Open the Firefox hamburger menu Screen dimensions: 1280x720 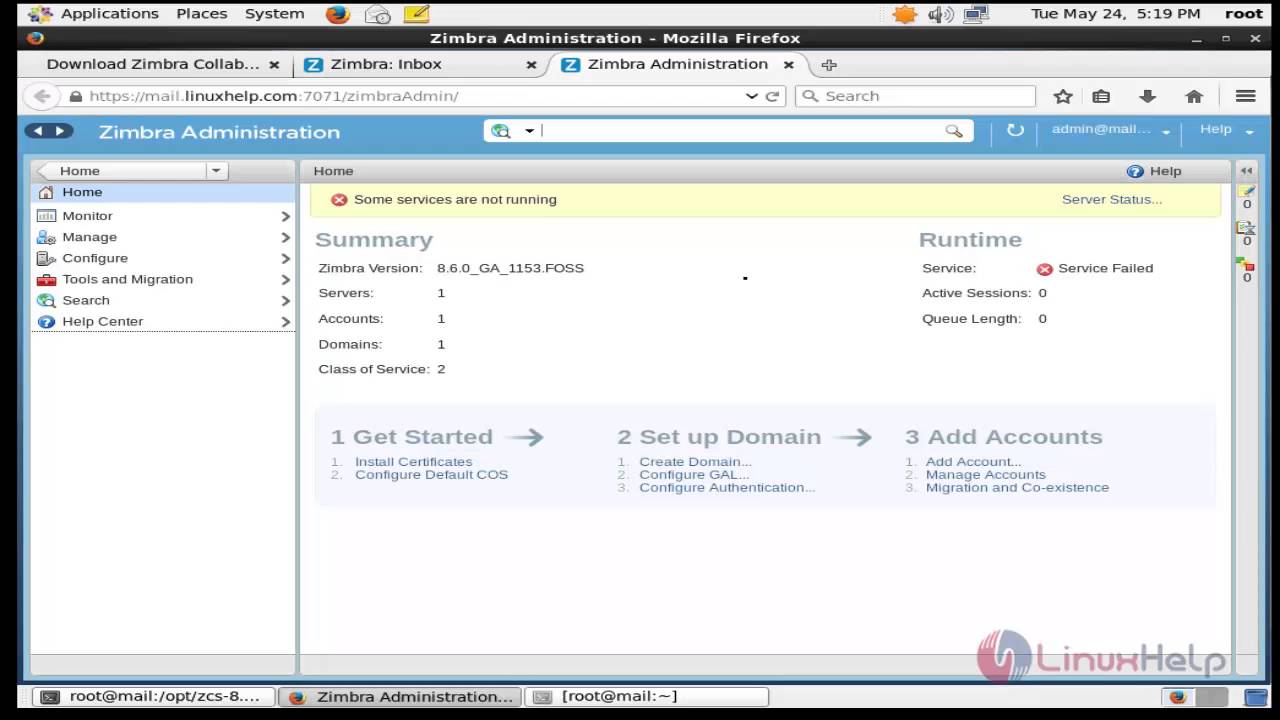tap(1245, 96)
